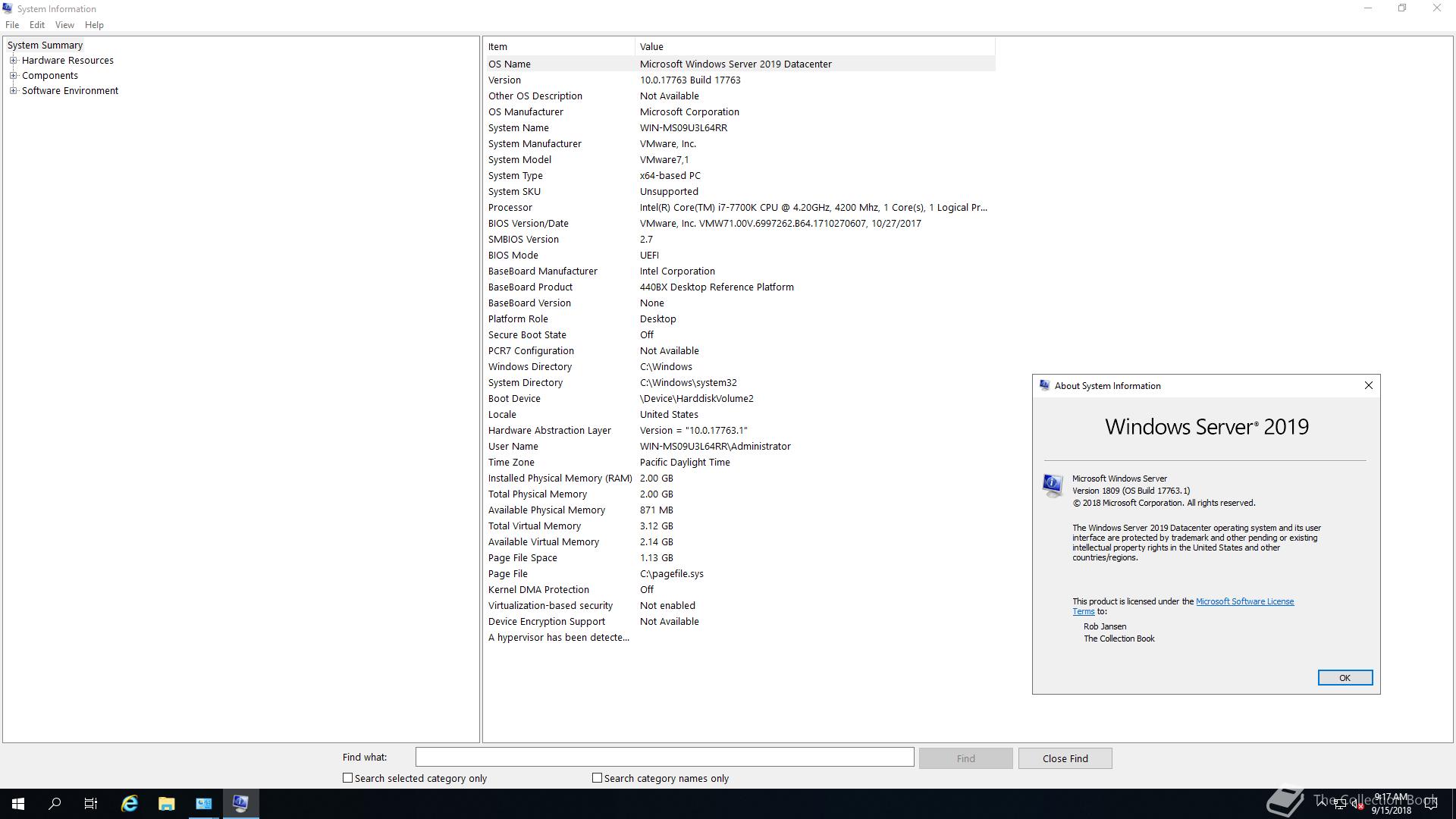Select the Processor row
Viewport: 1456px width, 819px height.
click(740, 207)
